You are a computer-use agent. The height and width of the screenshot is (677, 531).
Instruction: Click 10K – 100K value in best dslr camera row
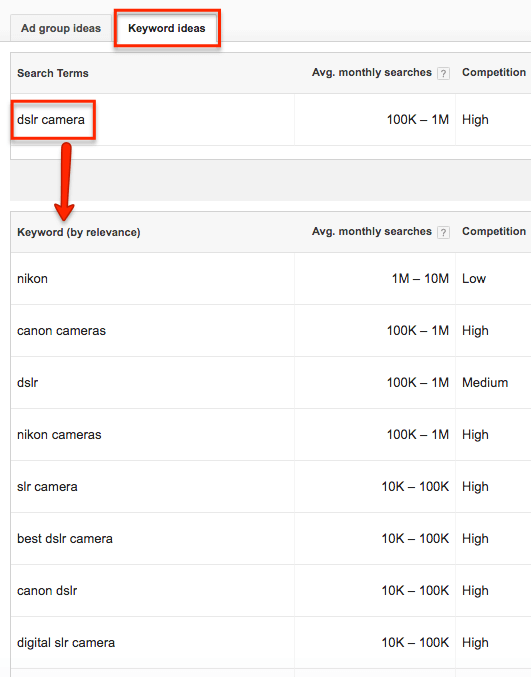coord(415,539)
